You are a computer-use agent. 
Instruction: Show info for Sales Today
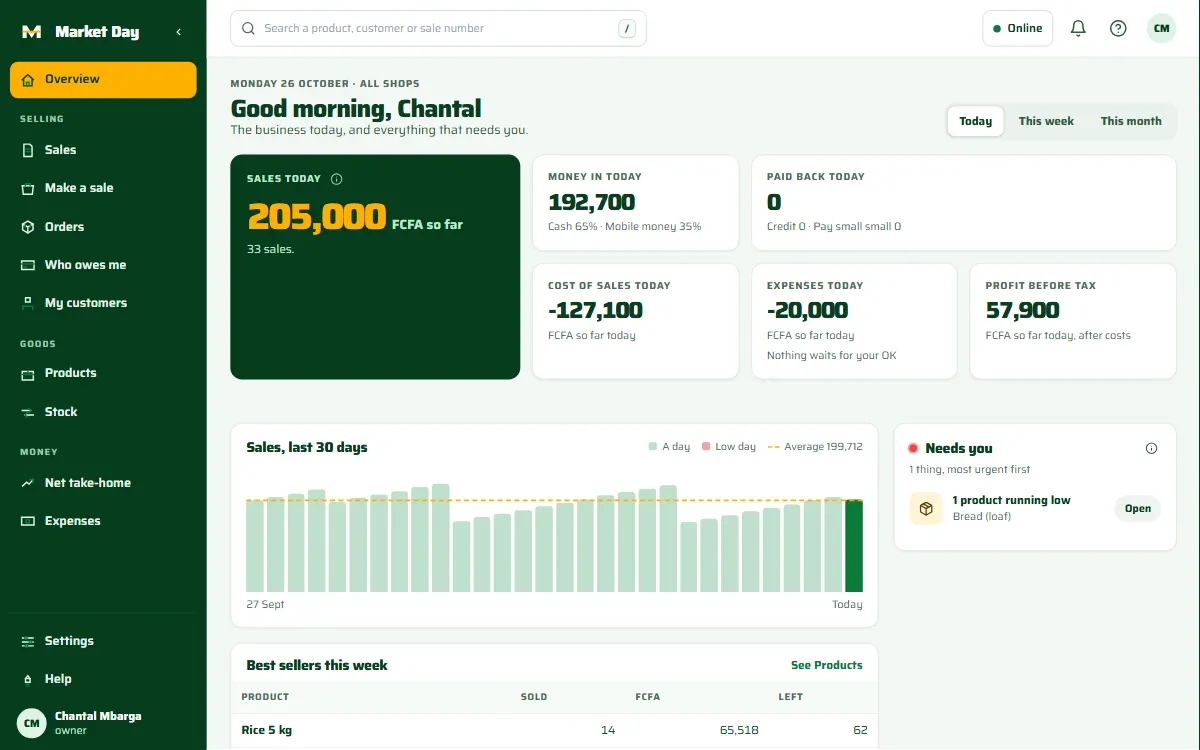click(336, 179)
